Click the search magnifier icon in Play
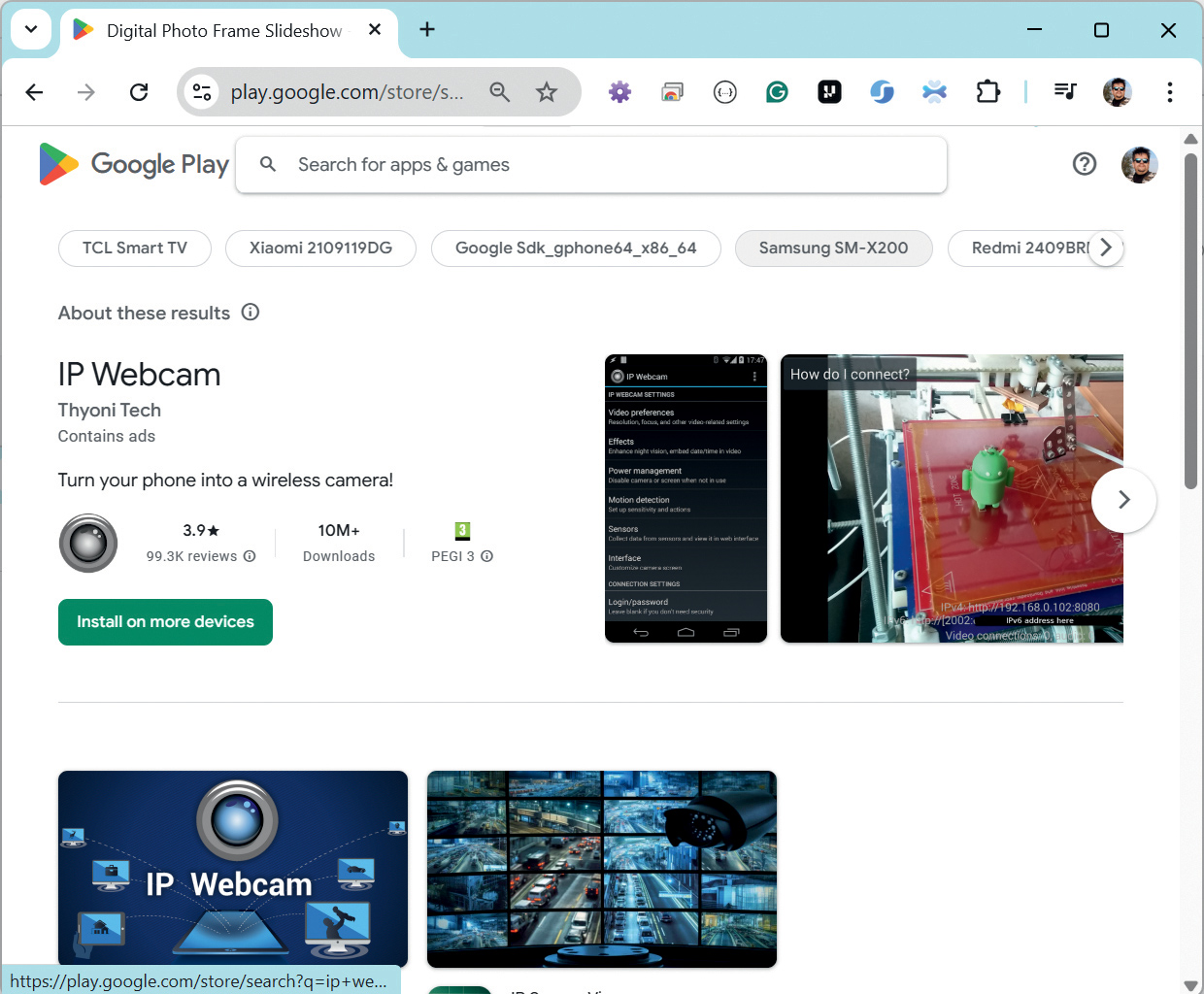This screenshot has height=994, width=1204. tap(268, 164)
